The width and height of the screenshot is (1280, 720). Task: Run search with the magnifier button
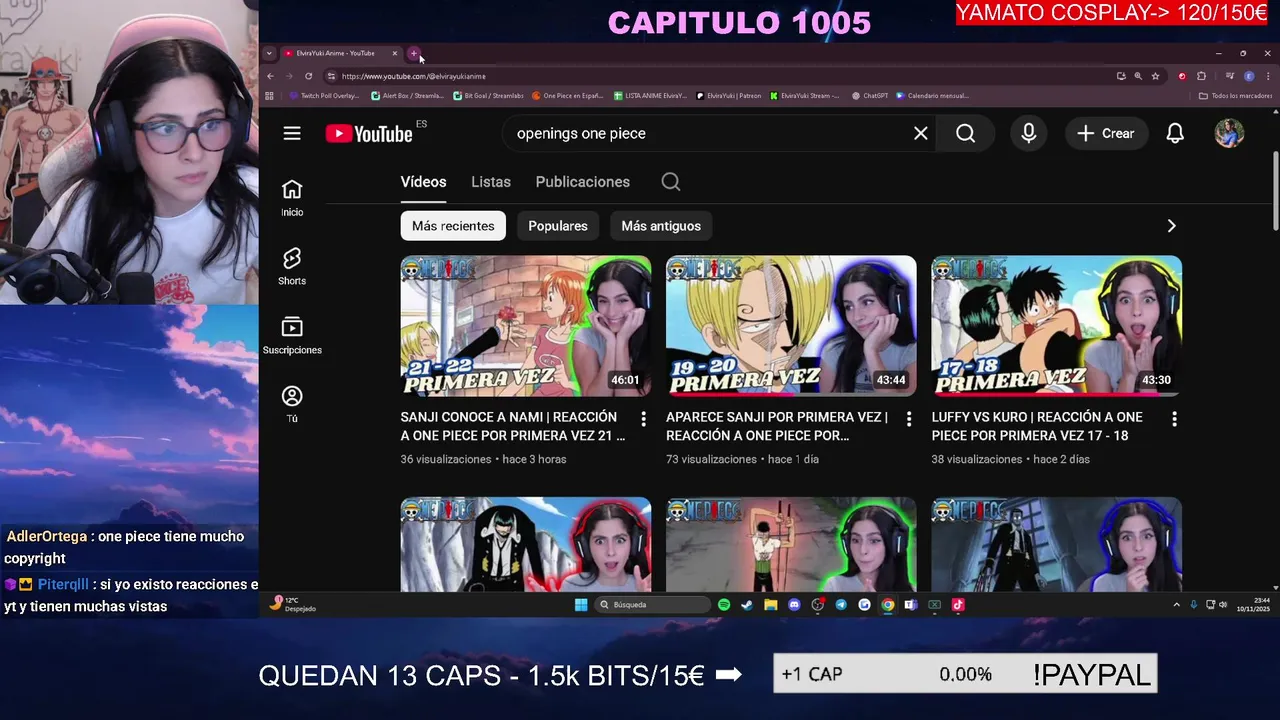(x=965, y=133)
